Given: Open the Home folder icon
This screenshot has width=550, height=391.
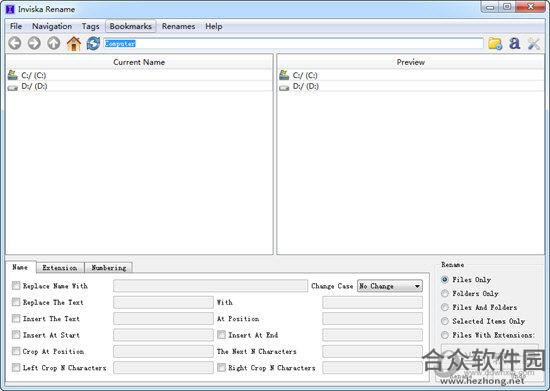Looking at the screenshot, I should pos(74,43).
